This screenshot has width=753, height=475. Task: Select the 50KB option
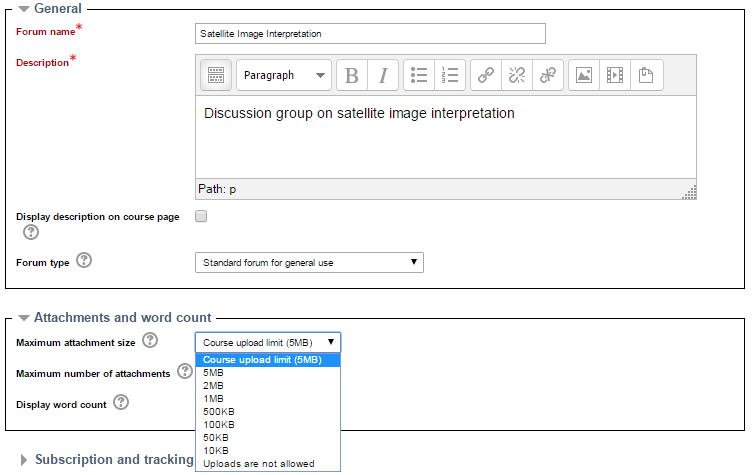click(x=268, y=438)
